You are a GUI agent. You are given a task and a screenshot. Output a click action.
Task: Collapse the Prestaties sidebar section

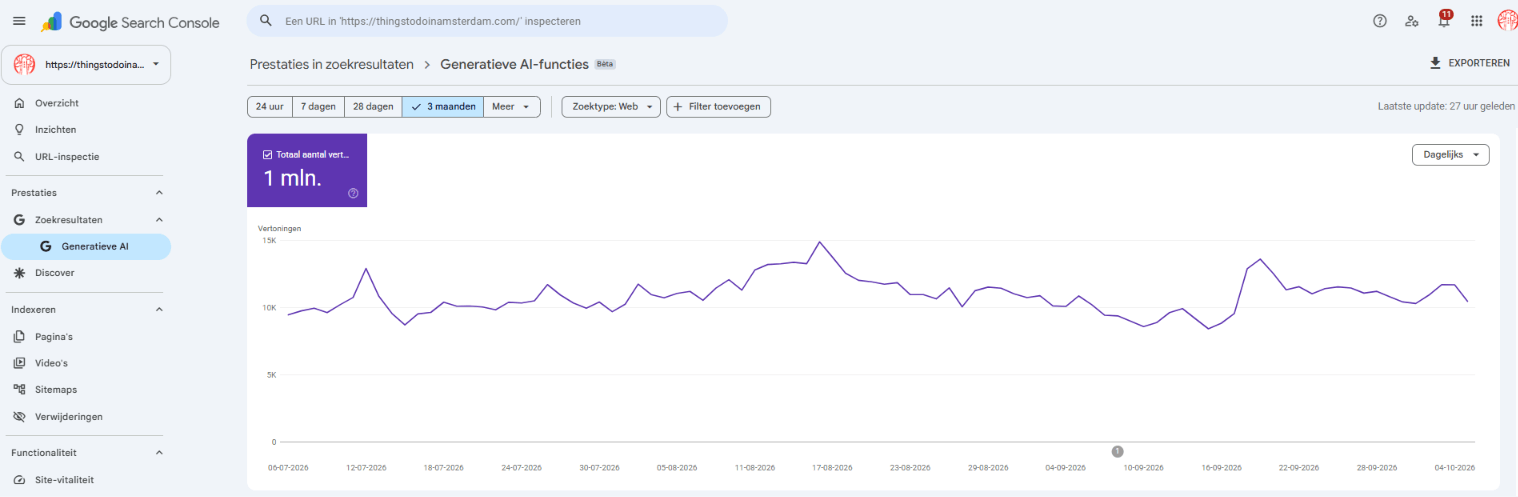(x=159, y=192)
